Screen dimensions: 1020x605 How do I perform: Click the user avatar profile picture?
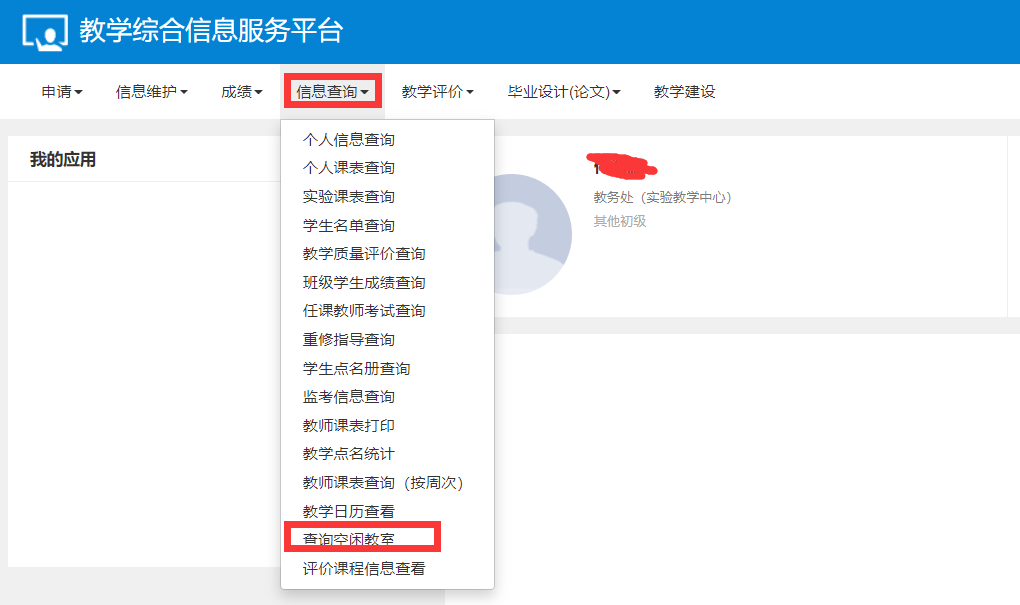pos(521,233)
